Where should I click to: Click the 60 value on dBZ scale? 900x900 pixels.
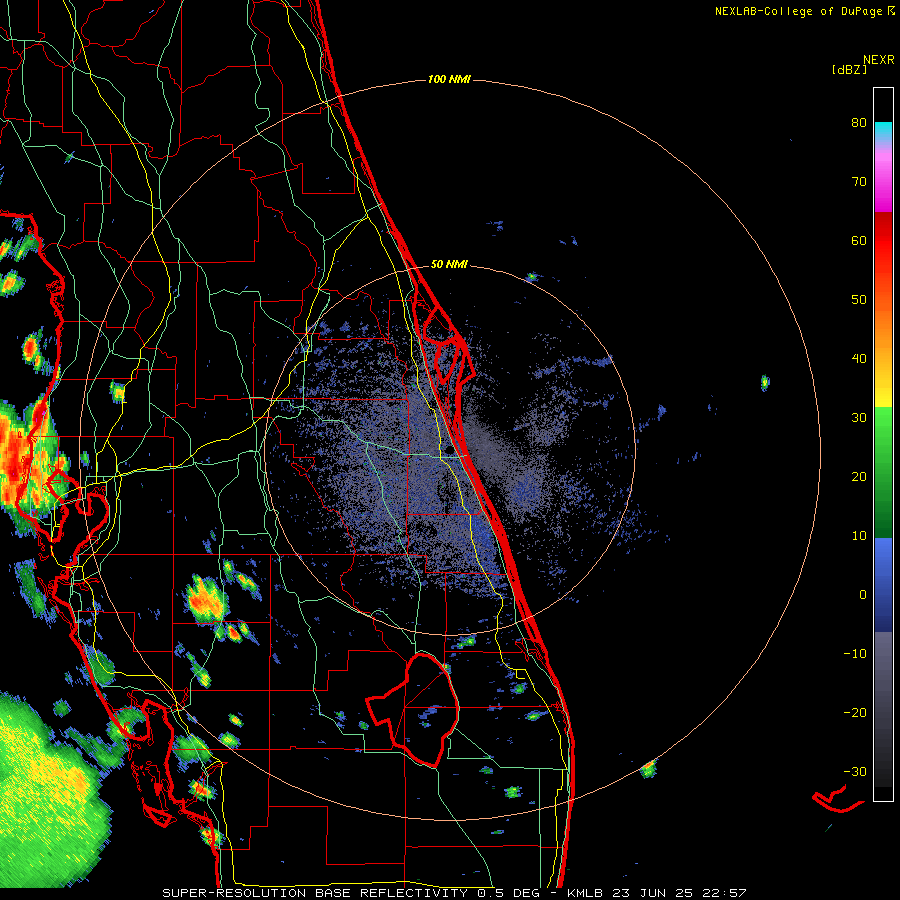tap(859, 240)
